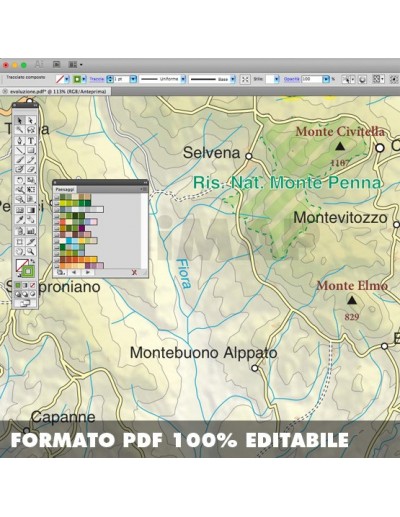Open the opacity percentage dropdown

click(x=326, y=79)
